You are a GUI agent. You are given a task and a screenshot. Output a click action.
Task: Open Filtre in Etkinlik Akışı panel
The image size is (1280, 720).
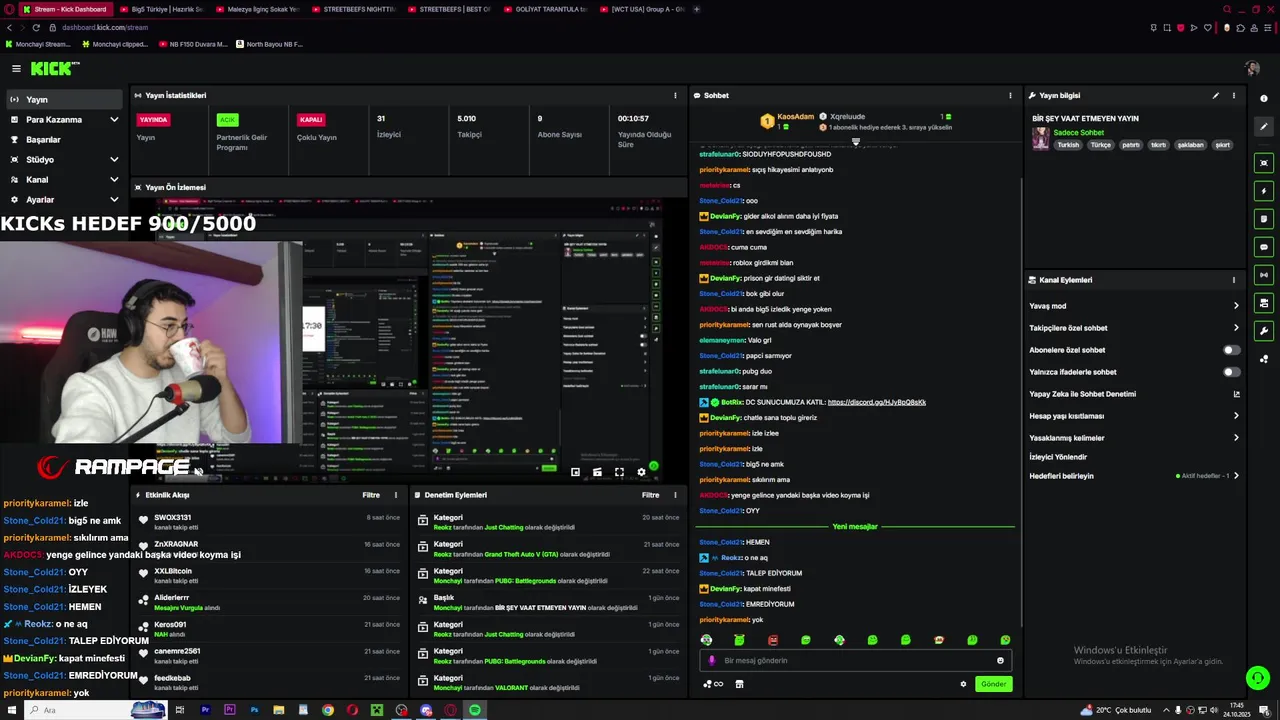click(371, 495)
